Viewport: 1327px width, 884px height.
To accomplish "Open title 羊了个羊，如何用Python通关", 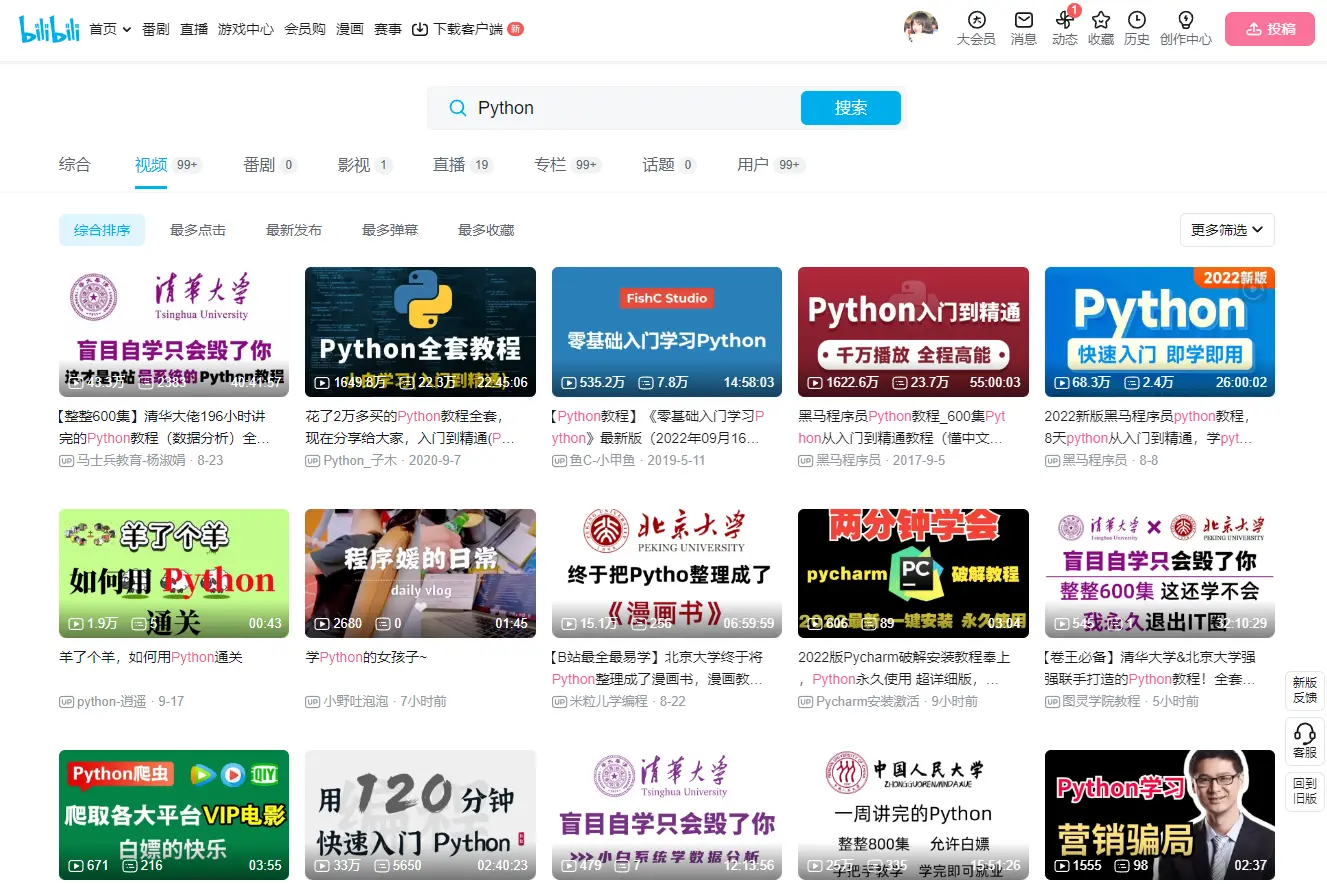I will tap(151, 657).
